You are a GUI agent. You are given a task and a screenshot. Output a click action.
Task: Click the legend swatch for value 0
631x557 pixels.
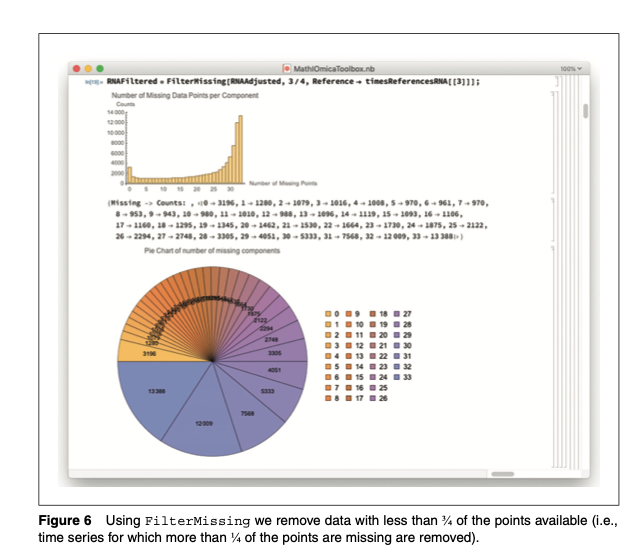pyautogui.click(x=328, y=314)
